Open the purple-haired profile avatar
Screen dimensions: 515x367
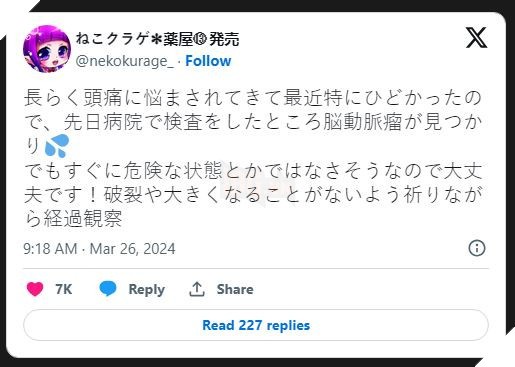47,49
